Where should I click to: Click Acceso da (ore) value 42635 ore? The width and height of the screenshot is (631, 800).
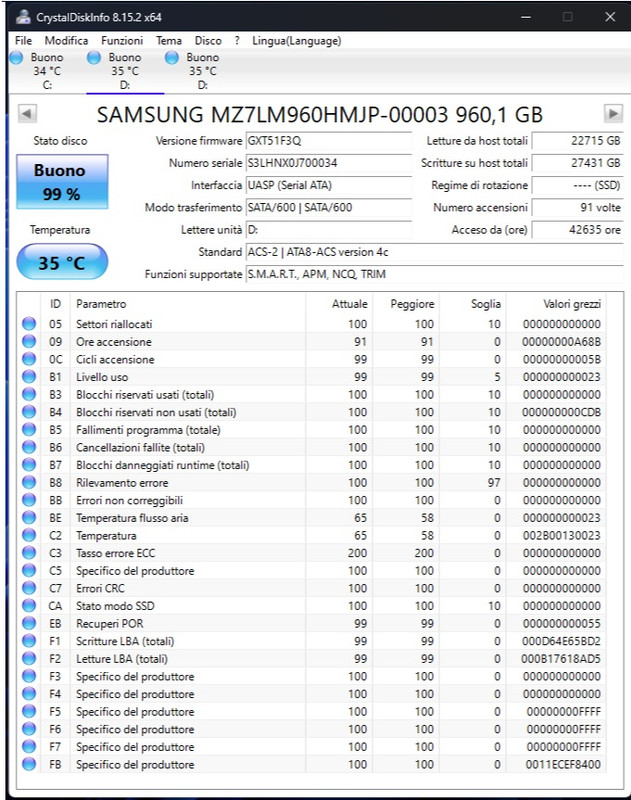pos(577,230)
